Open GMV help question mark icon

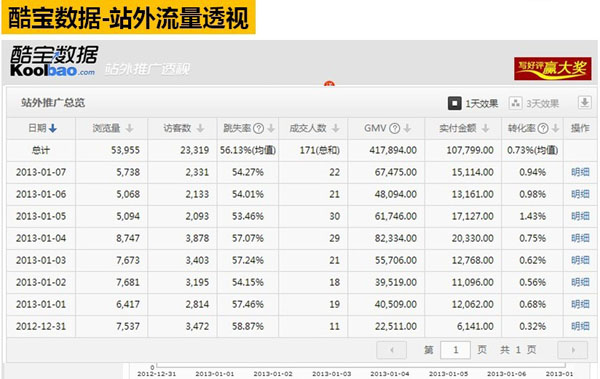click(x=395, y=129)
